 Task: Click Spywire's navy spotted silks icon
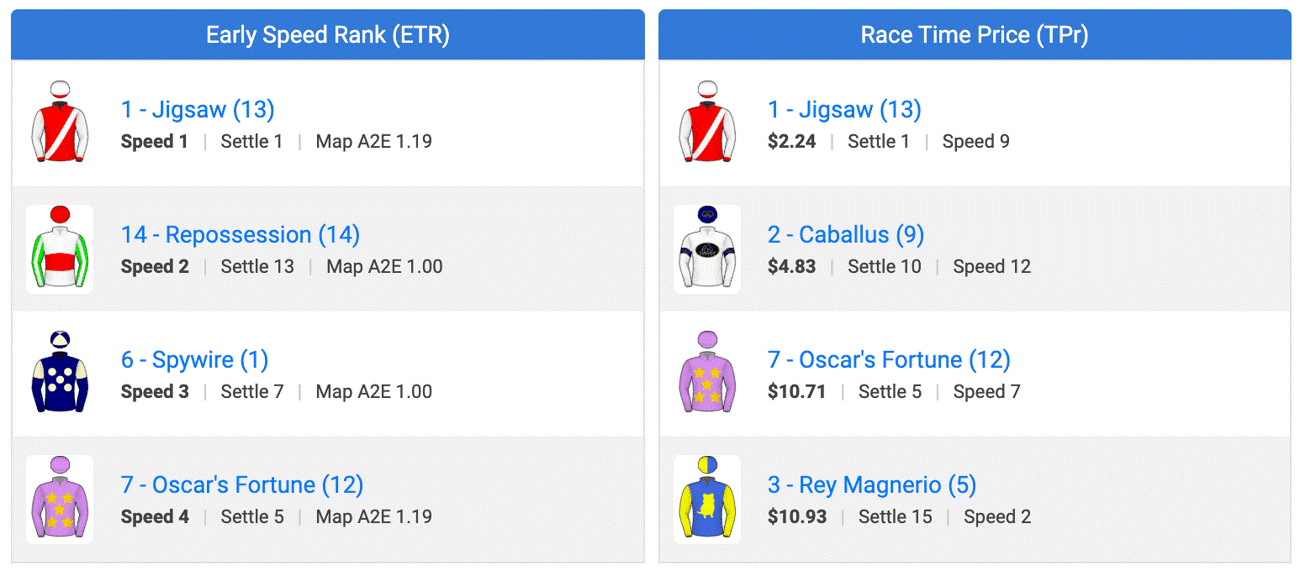coord(60,373)
